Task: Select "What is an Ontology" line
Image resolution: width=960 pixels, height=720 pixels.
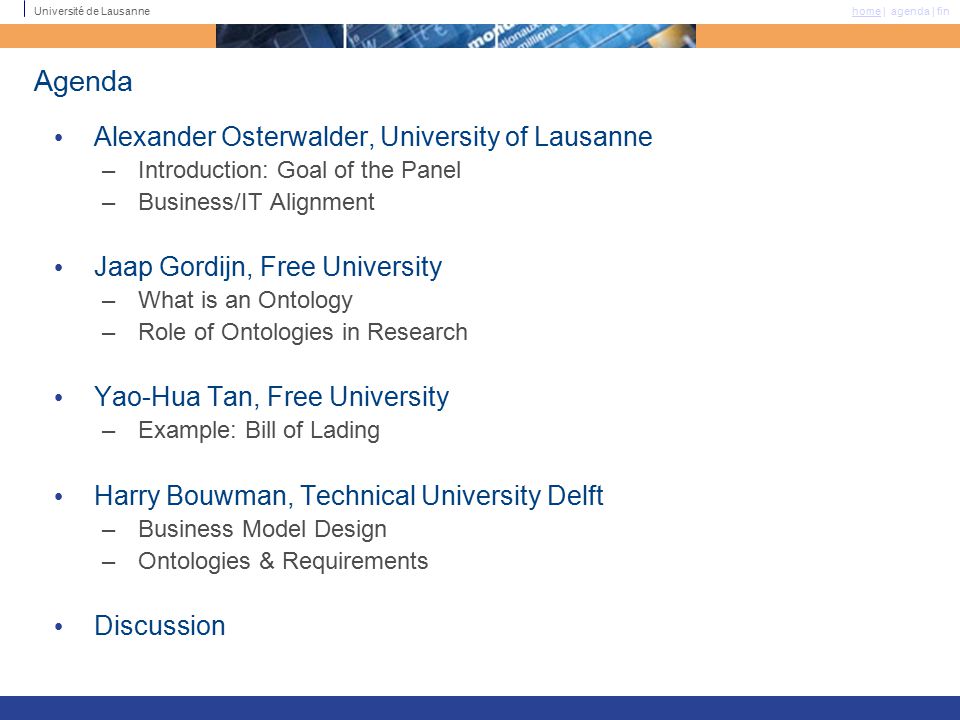Action: (246, 300)
